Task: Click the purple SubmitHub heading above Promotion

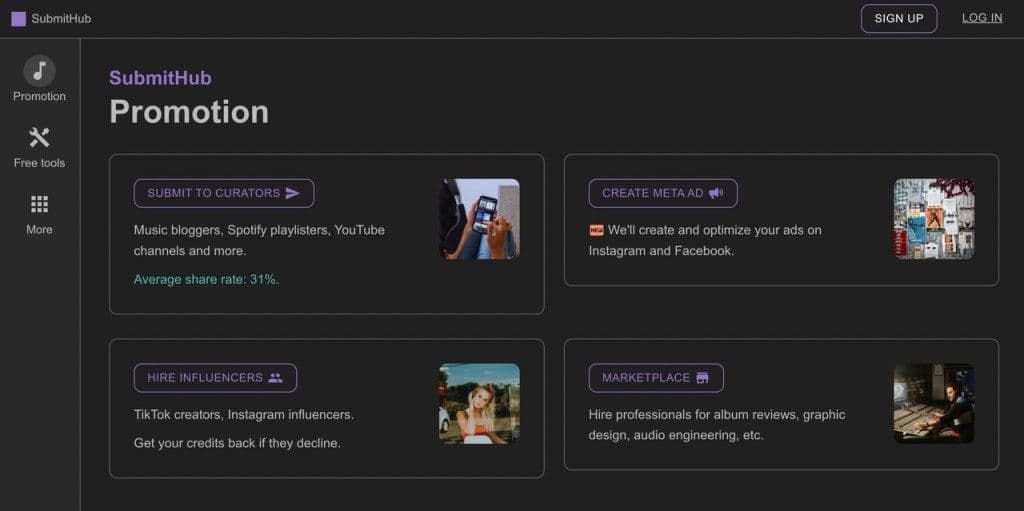Action: click(x=160, y=78)
